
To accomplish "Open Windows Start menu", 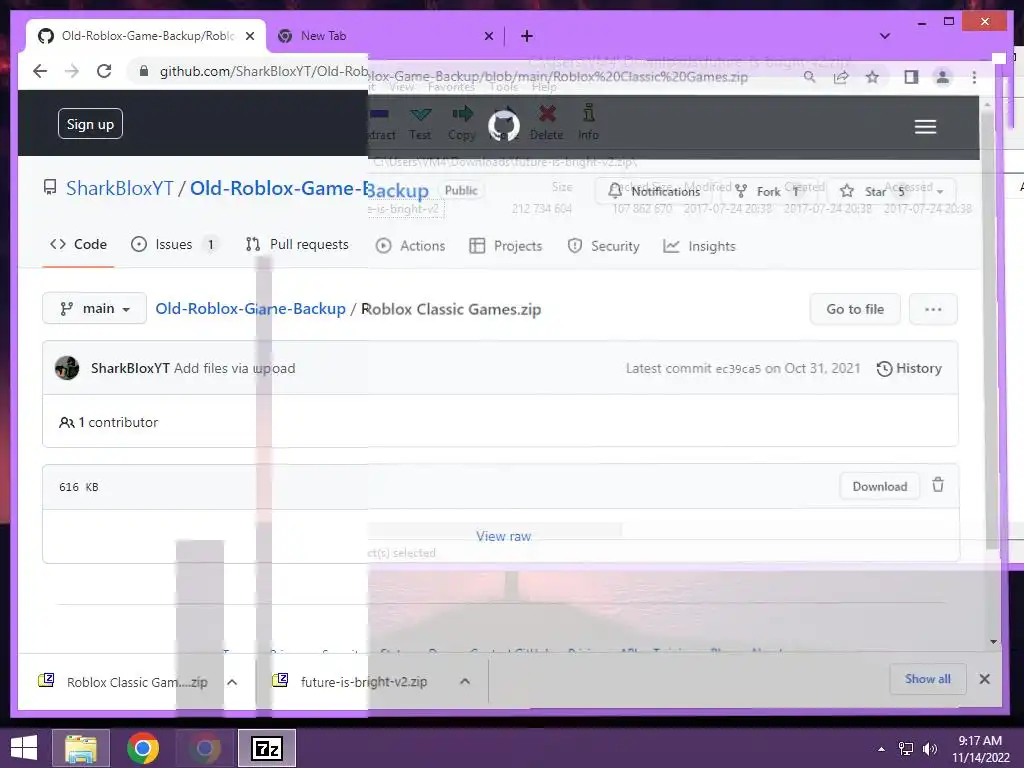I will pos(24,748).
